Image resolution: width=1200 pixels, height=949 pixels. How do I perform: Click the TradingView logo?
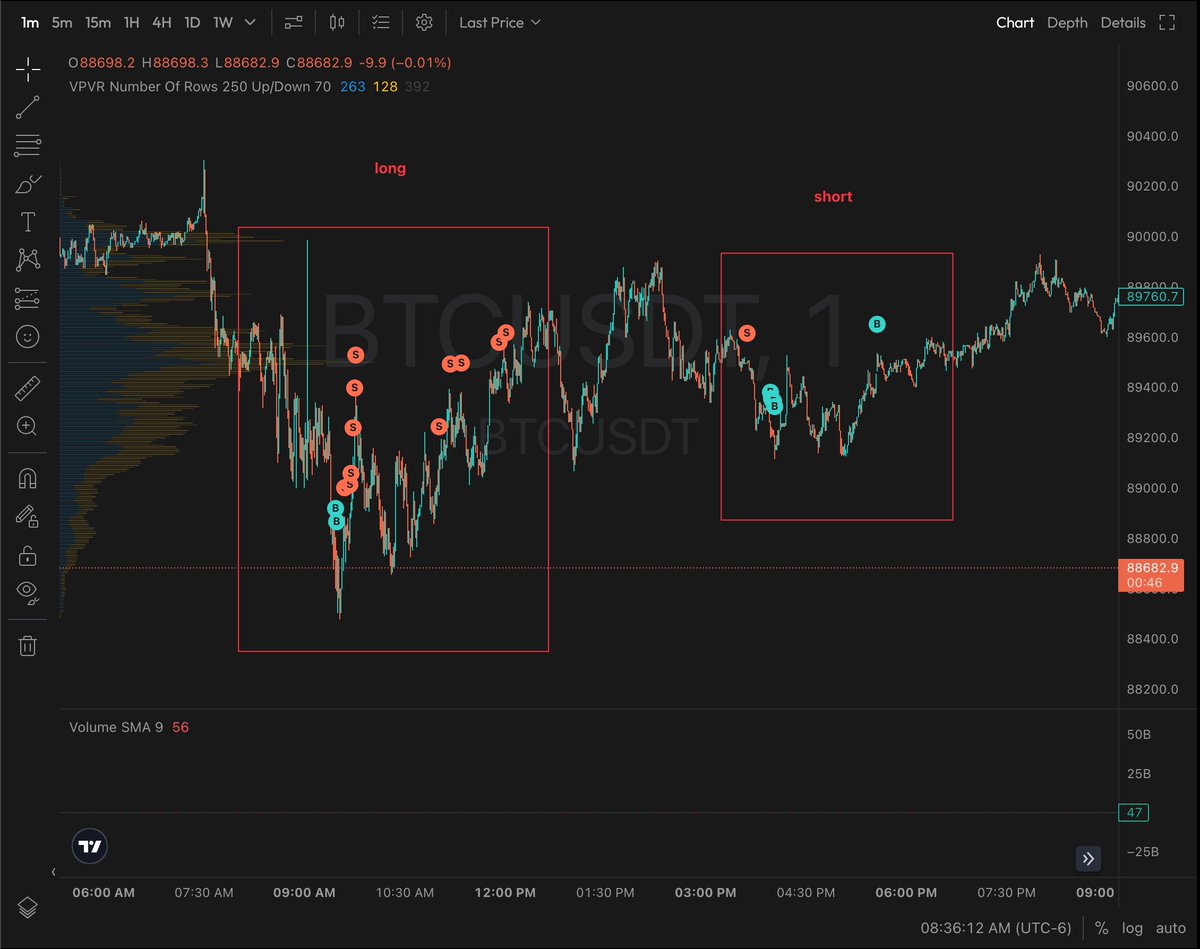(90, 846)
